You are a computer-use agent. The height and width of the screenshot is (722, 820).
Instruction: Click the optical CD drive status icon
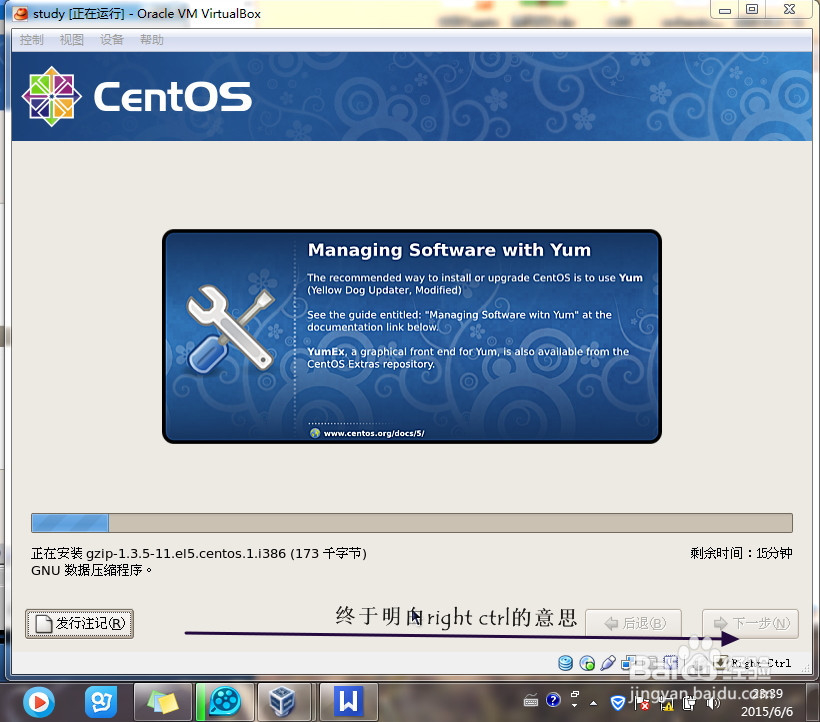pyautogui.click(x=587, y=663)
